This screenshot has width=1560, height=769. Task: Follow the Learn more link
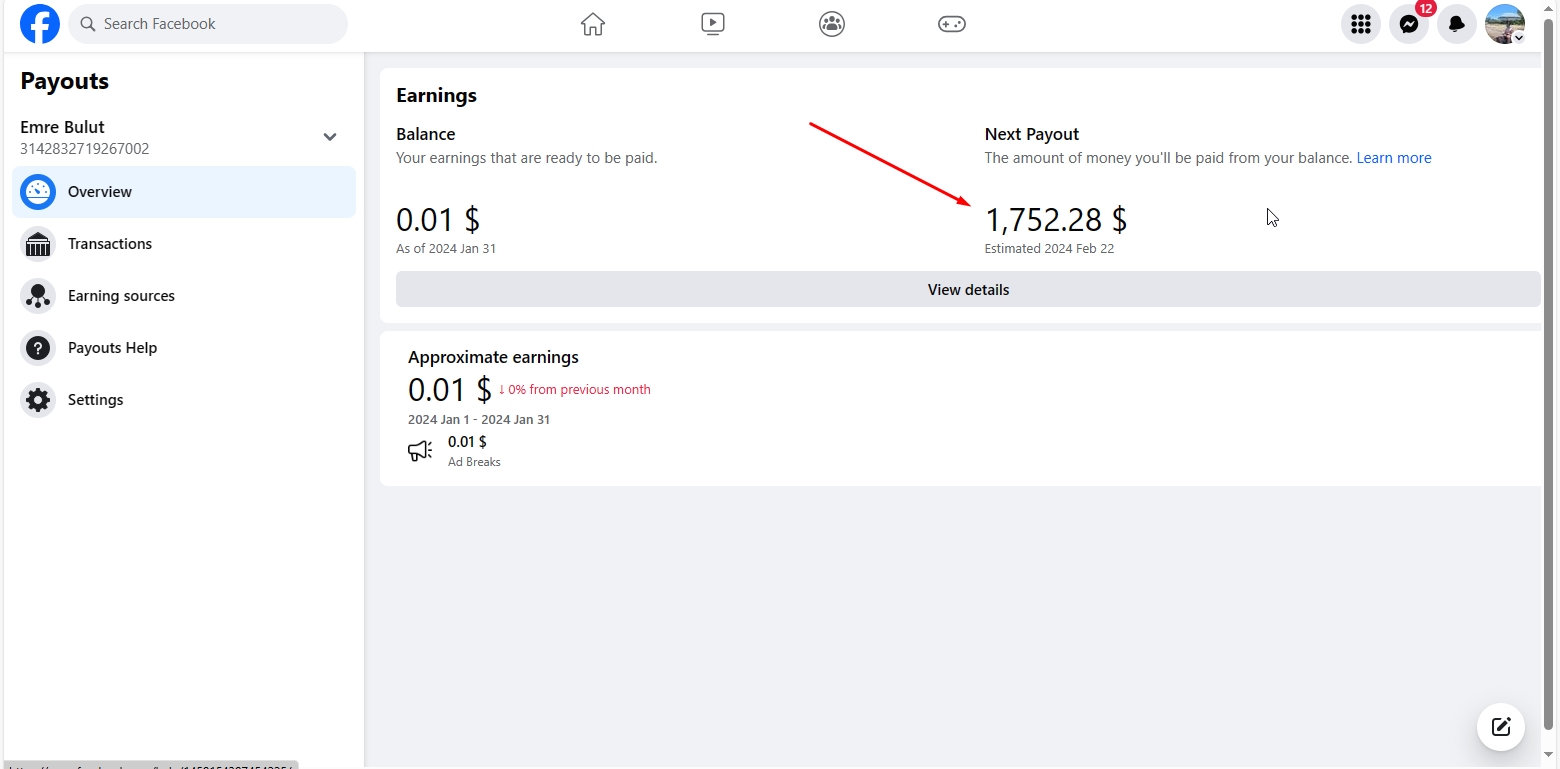click(x=1393, y=158)
